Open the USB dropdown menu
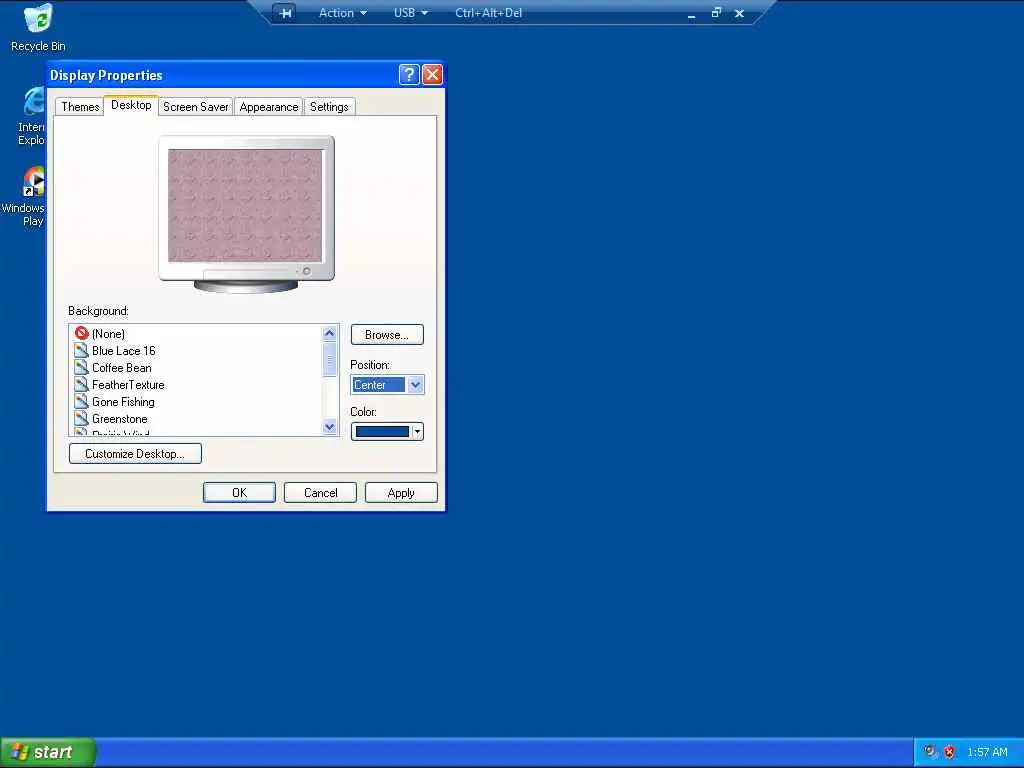The width and height of the screenshot is (1024, 768). (411, 13)
